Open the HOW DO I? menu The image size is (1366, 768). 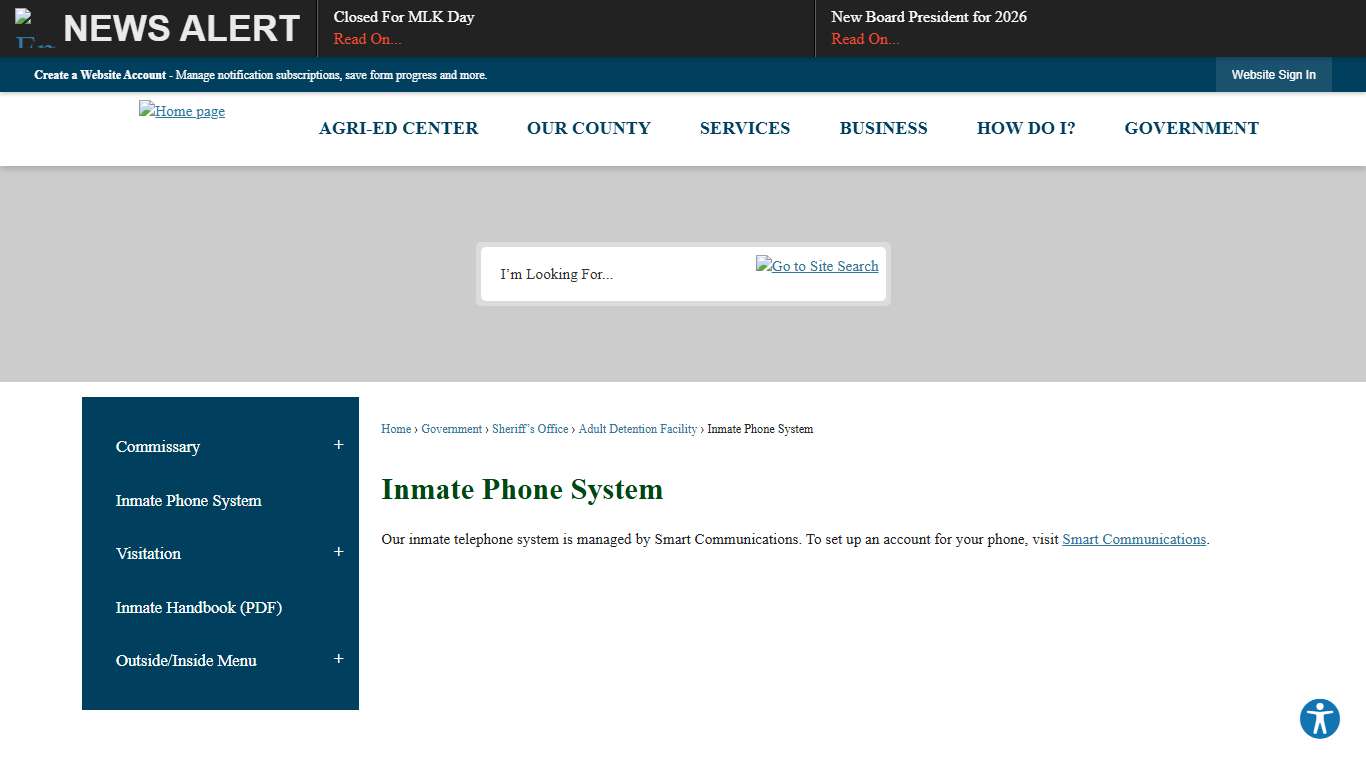(x=1026, y=128)
